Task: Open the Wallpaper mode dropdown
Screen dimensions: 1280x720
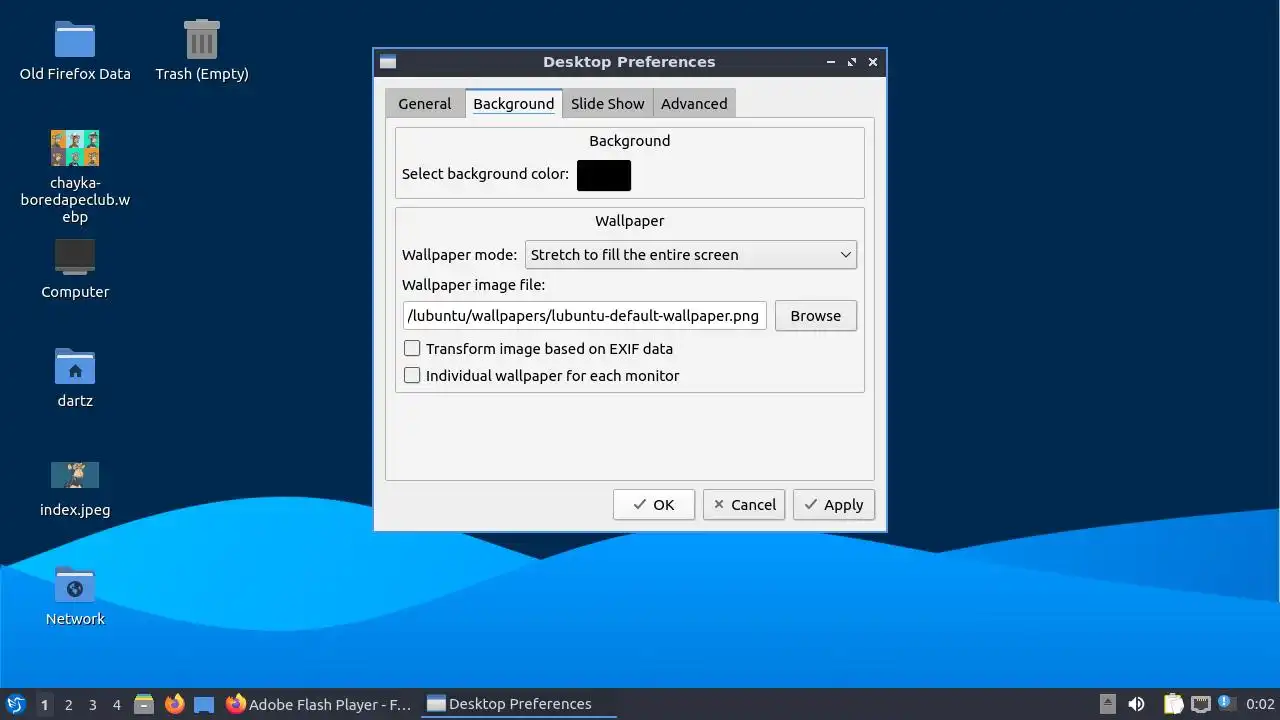Action: point(691,254)
